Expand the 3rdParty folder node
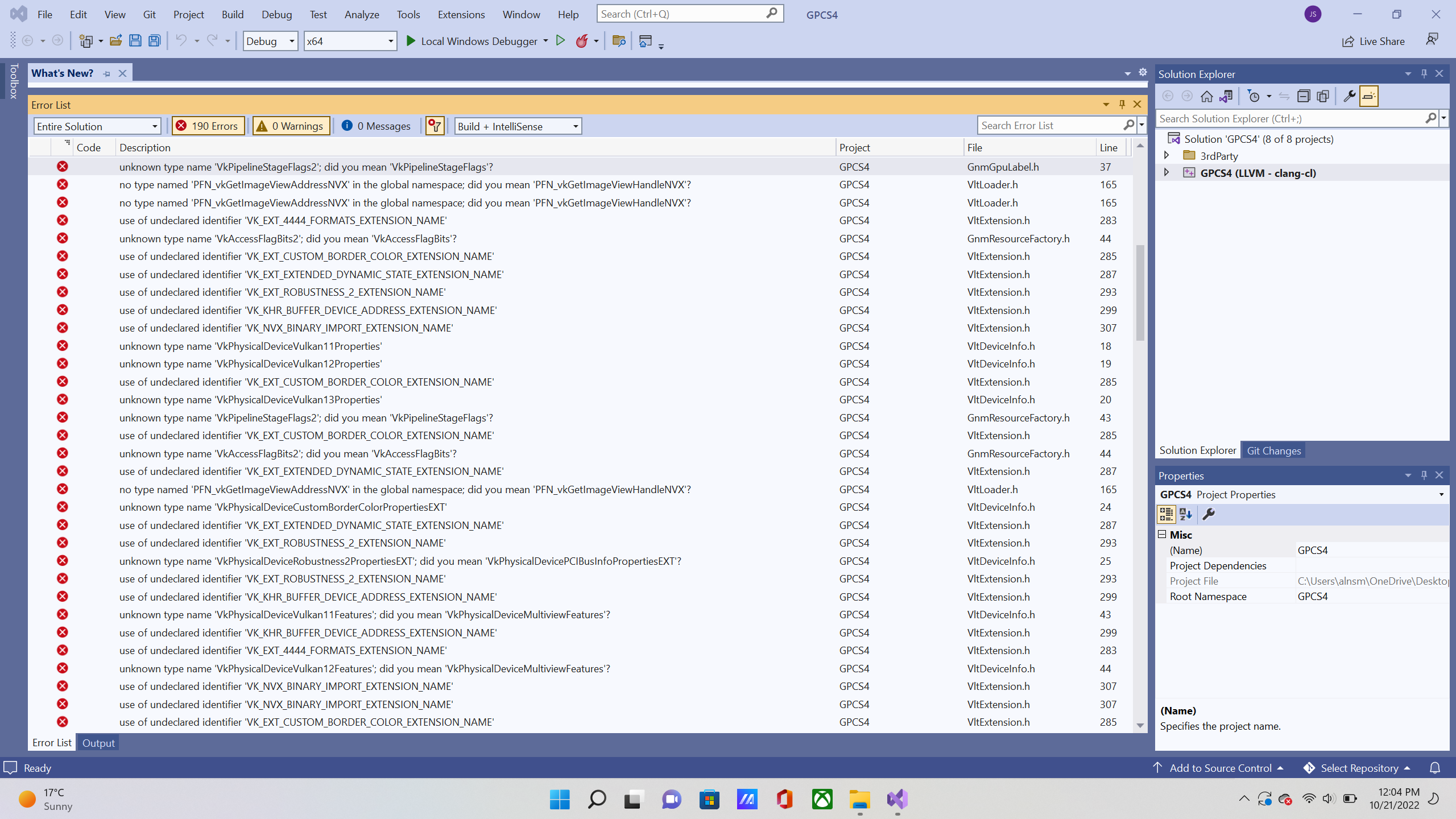This screenshot has height=819, width=1456. point(1167,155)
